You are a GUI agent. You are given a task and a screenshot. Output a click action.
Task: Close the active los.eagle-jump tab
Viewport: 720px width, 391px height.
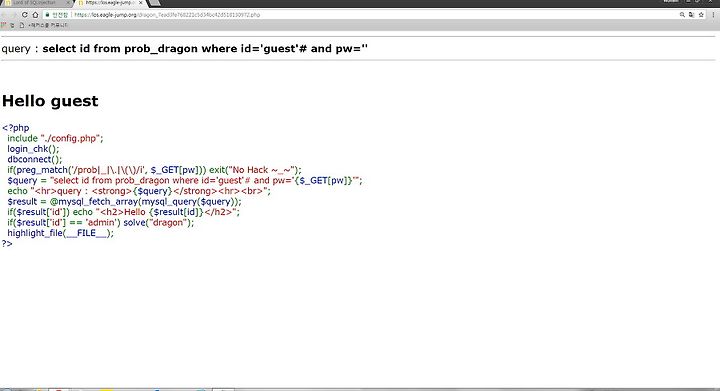pyautogui.click(x=141, y=3)
